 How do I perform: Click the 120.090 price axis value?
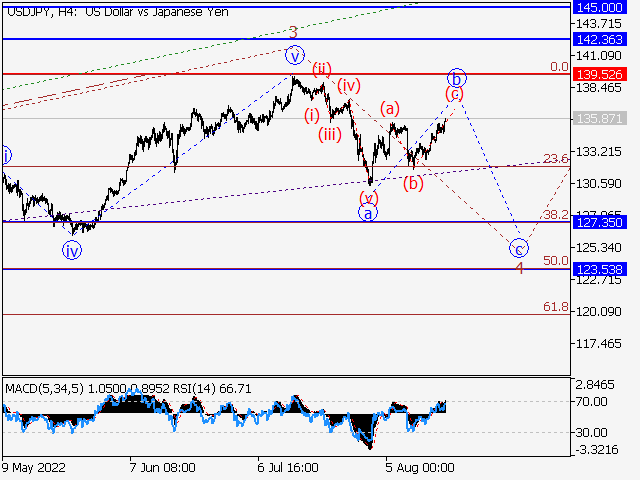(x=599, y=312)
